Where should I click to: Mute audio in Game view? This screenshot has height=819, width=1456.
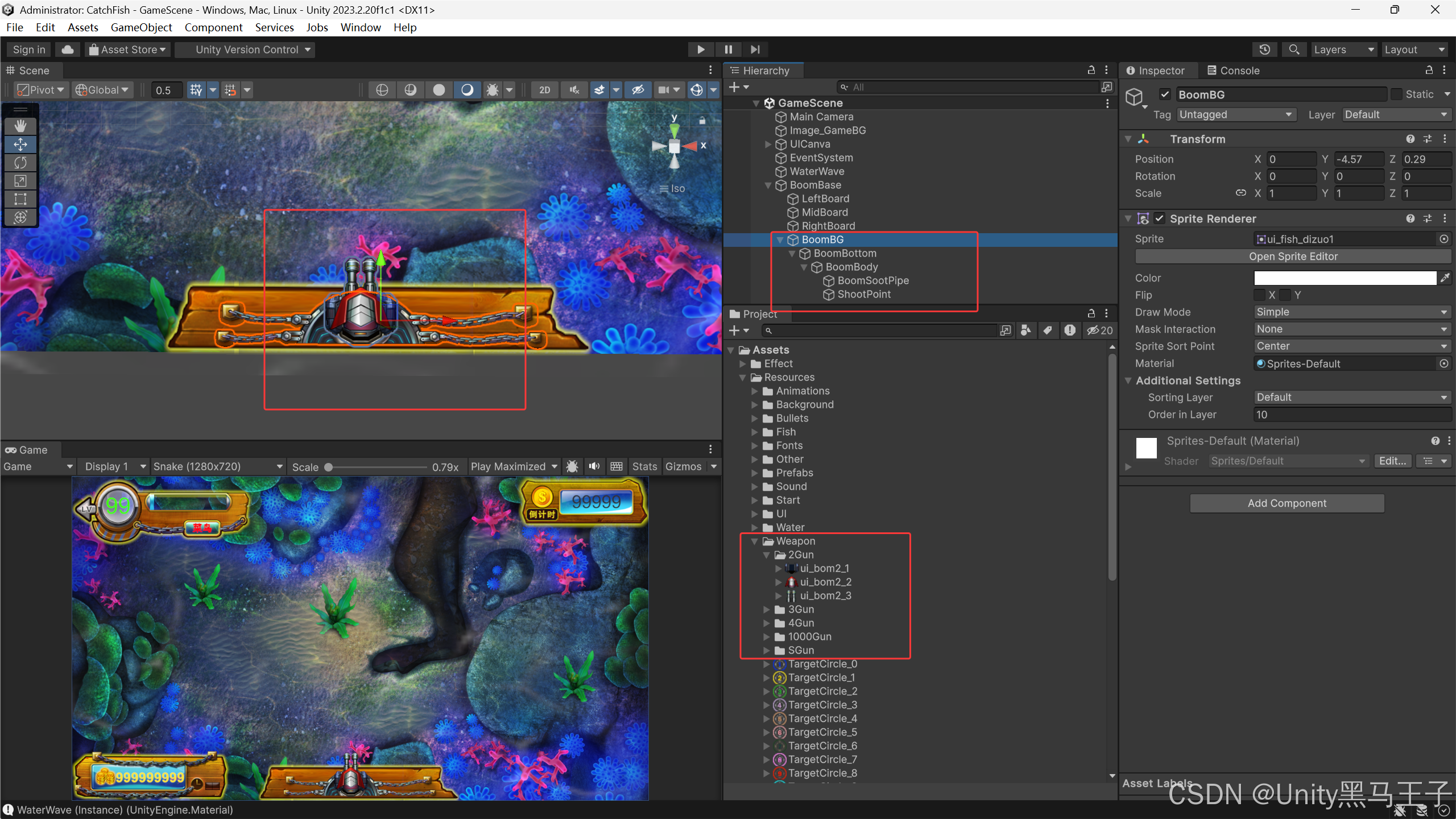[x=594, y=466]
